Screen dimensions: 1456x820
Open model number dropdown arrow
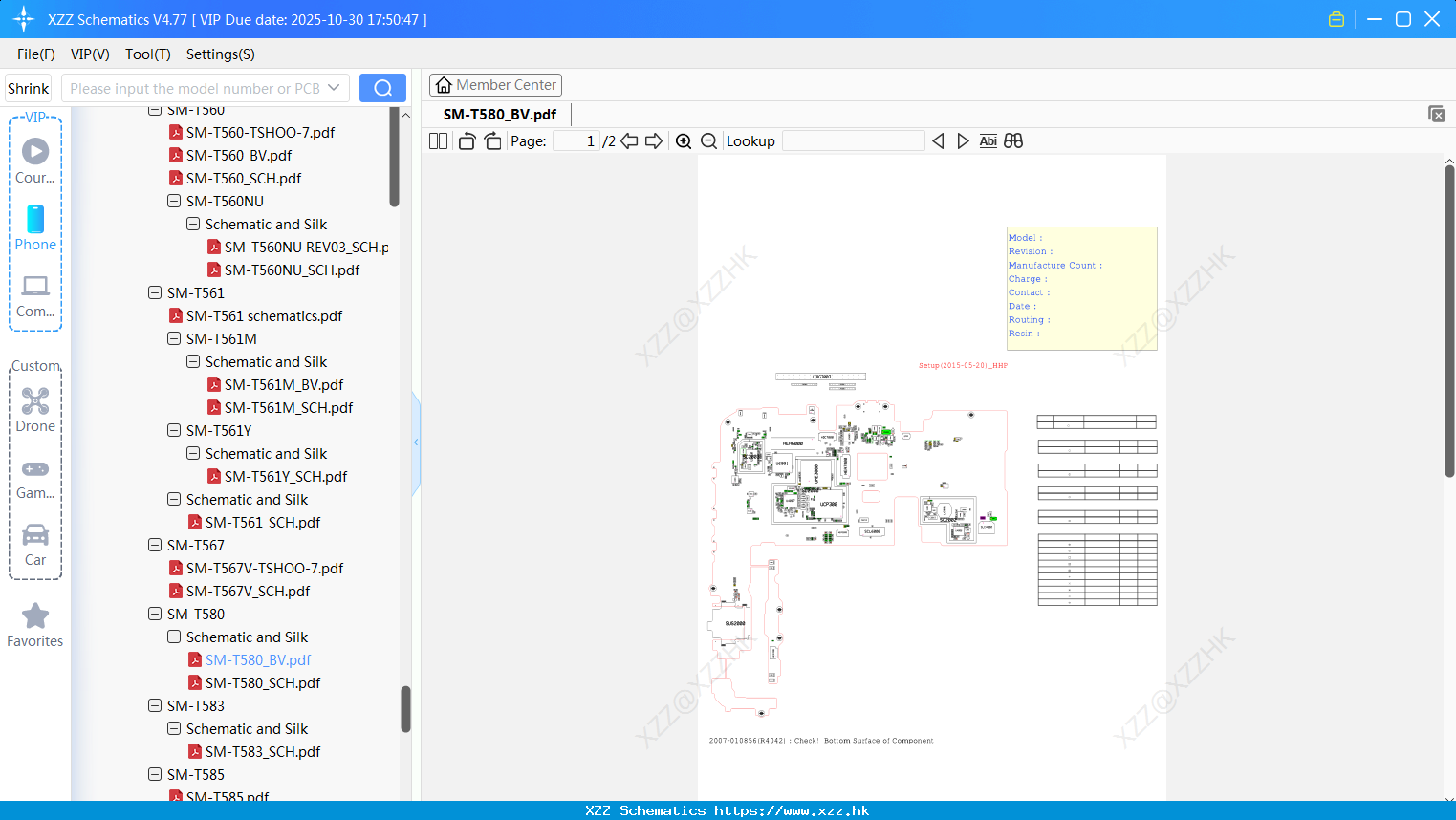tap(334, 88)
